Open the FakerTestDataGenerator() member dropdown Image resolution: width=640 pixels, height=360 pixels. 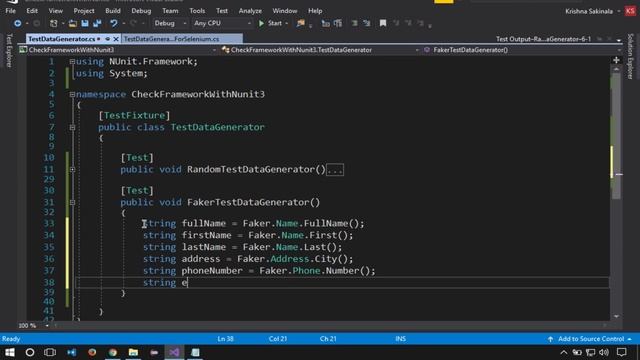point(522,50)
